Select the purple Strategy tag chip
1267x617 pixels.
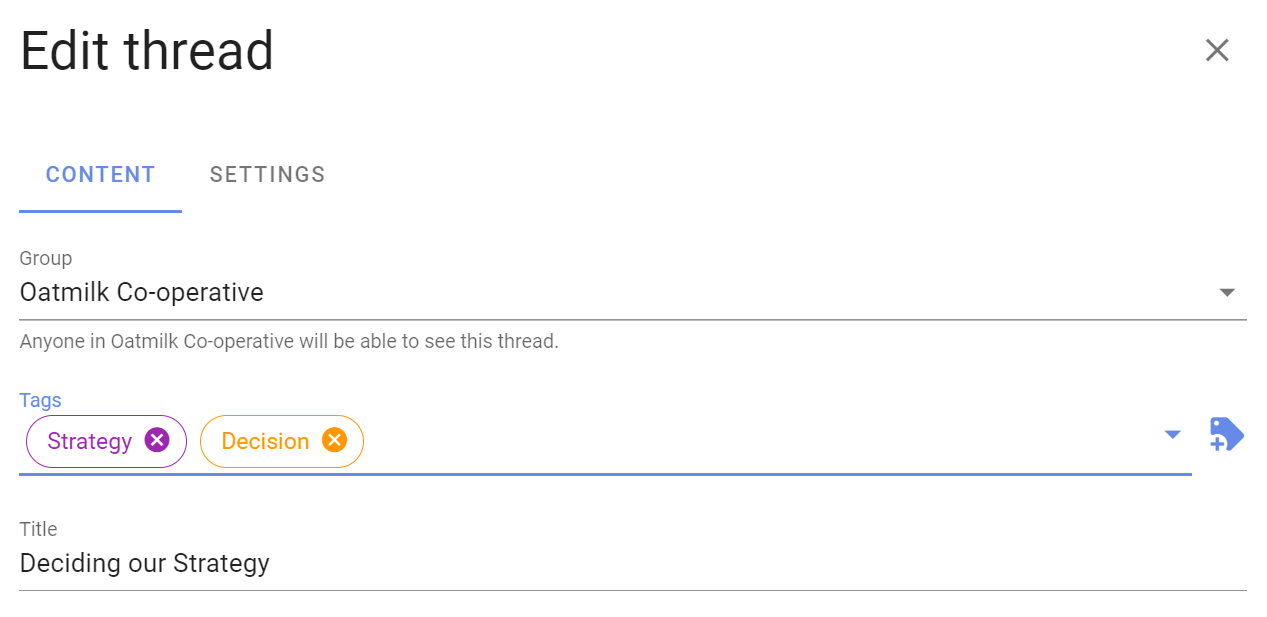click(x=106, y=441)
